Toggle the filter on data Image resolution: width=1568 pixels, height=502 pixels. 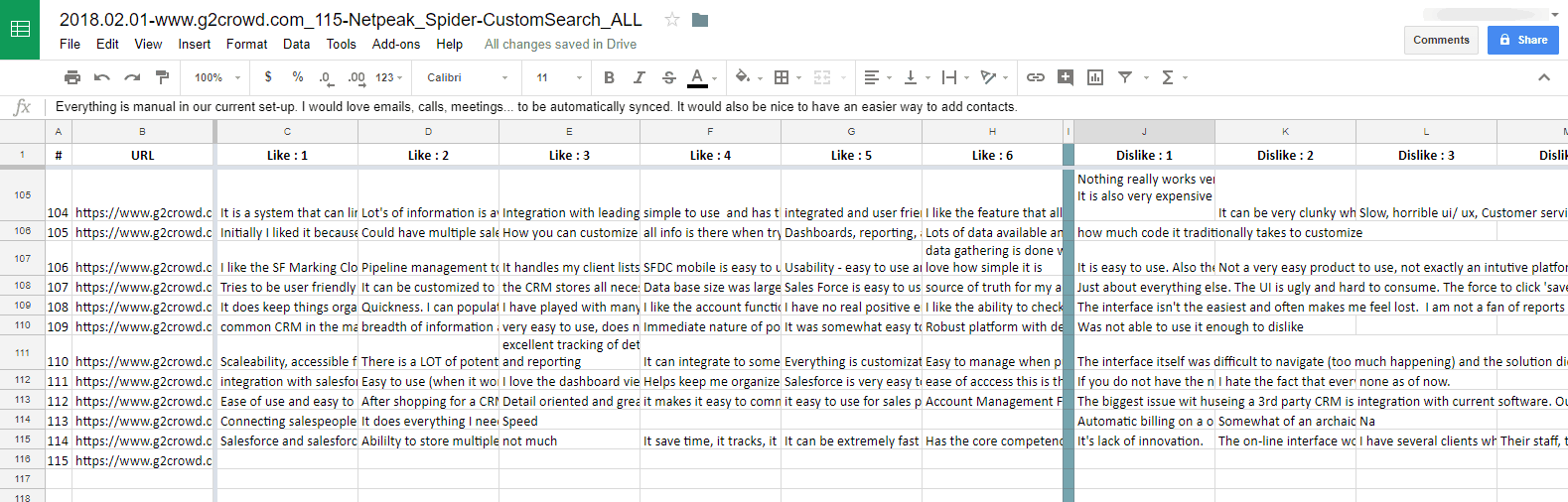pos(1125,77)
